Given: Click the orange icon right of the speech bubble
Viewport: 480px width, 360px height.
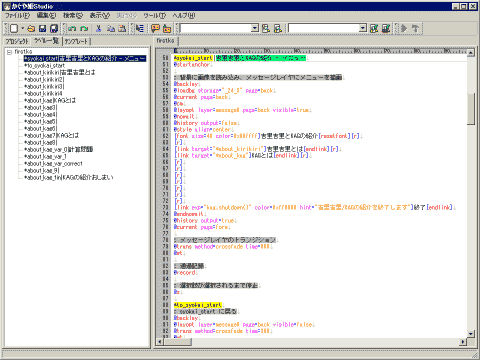Looking at the screenshot, I should point(167,29).
